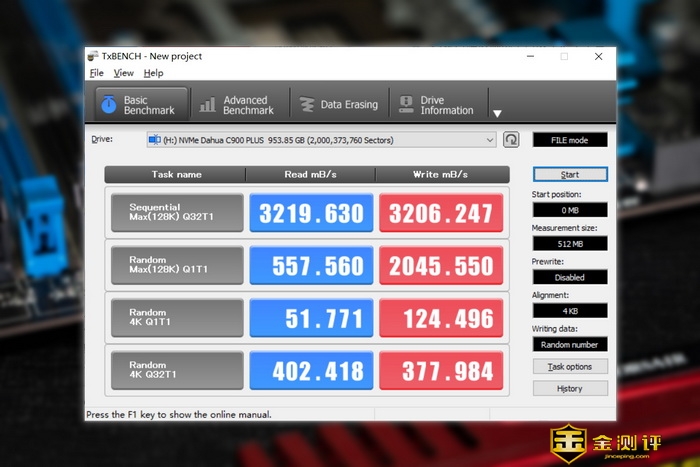Run the Random 4K Q1T1 task
Viewport: 700px width, 467px height.
[177, 318]
